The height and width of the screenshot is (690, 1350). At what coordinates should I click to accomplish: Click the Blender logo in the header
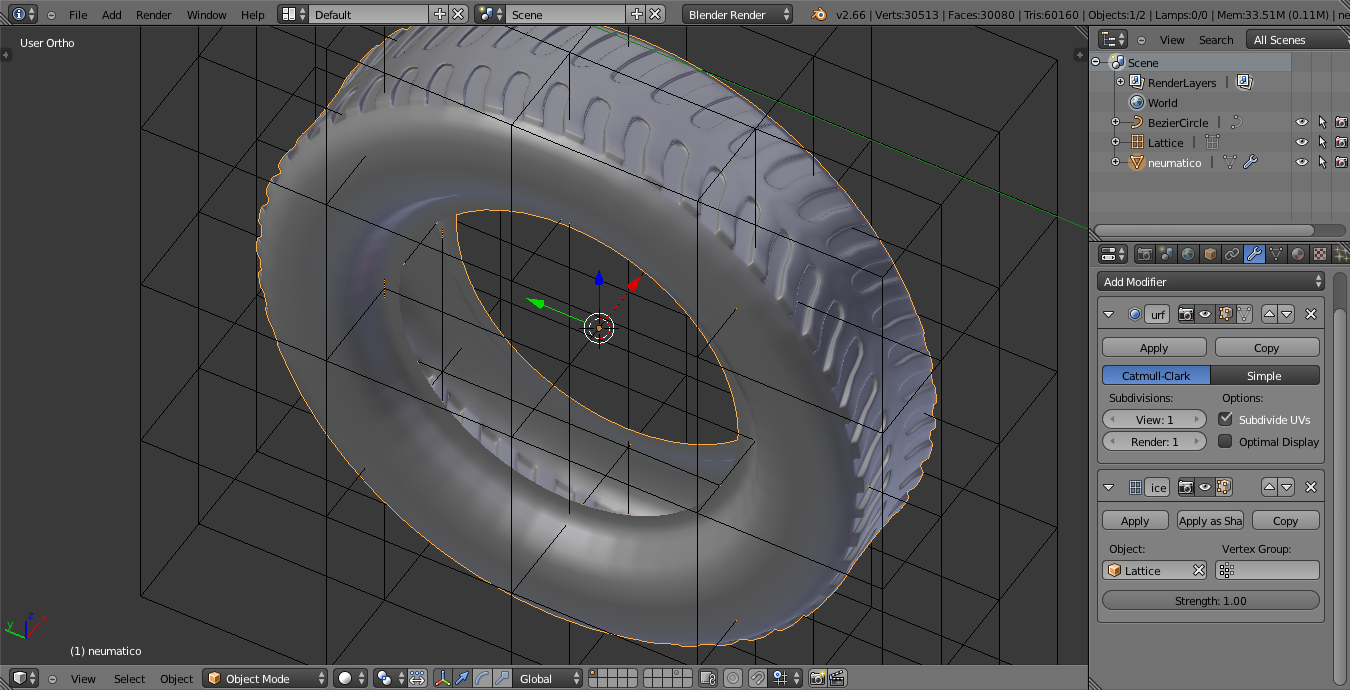(820, 14)
